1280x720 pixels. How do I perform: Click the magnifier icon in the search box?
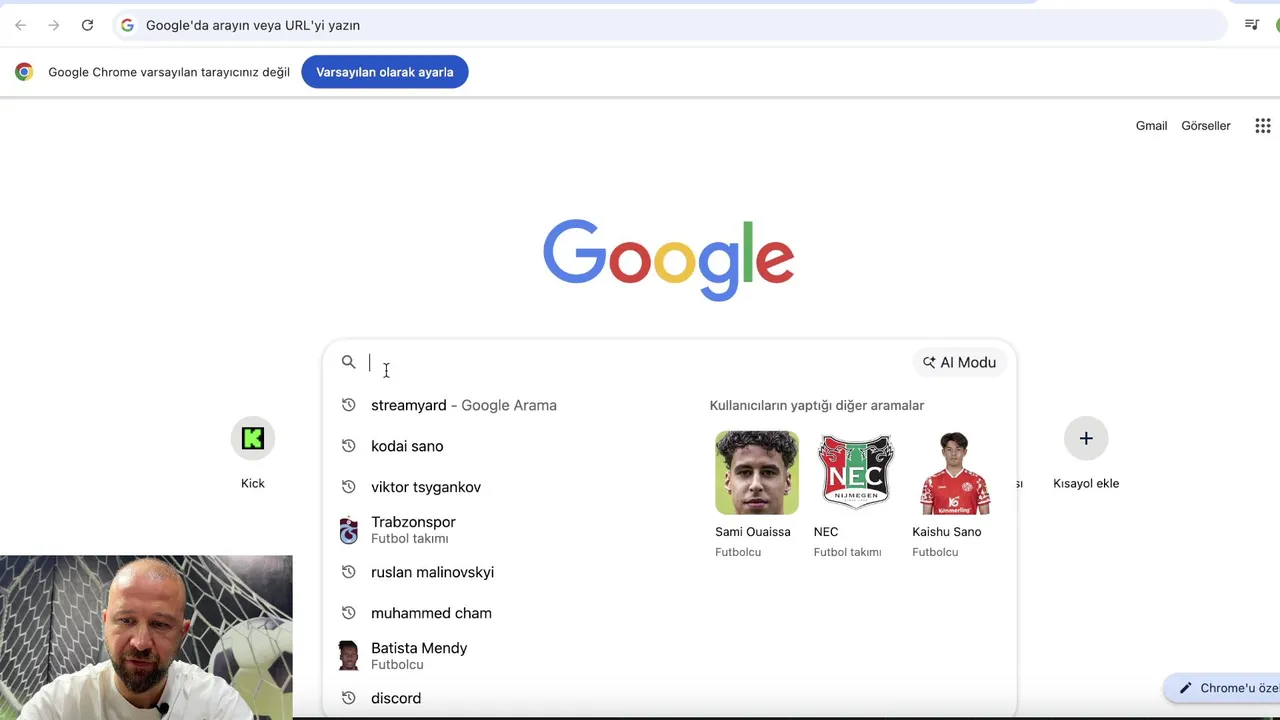pyautogui.click(x=348, y=362)
